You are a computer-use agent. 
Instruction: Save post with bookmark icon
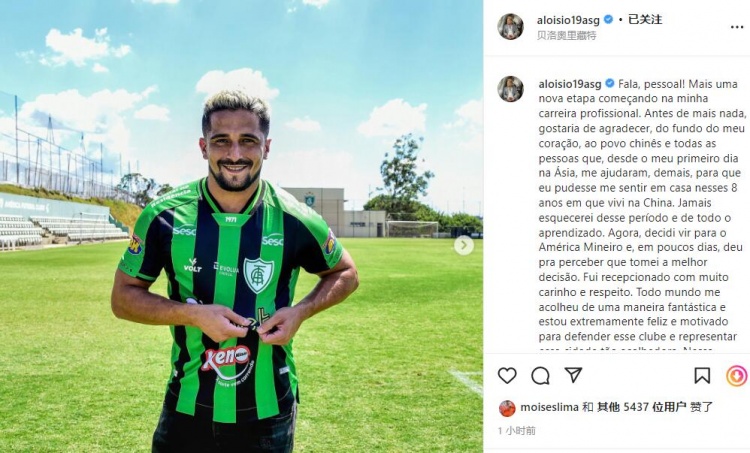(702, 376)
